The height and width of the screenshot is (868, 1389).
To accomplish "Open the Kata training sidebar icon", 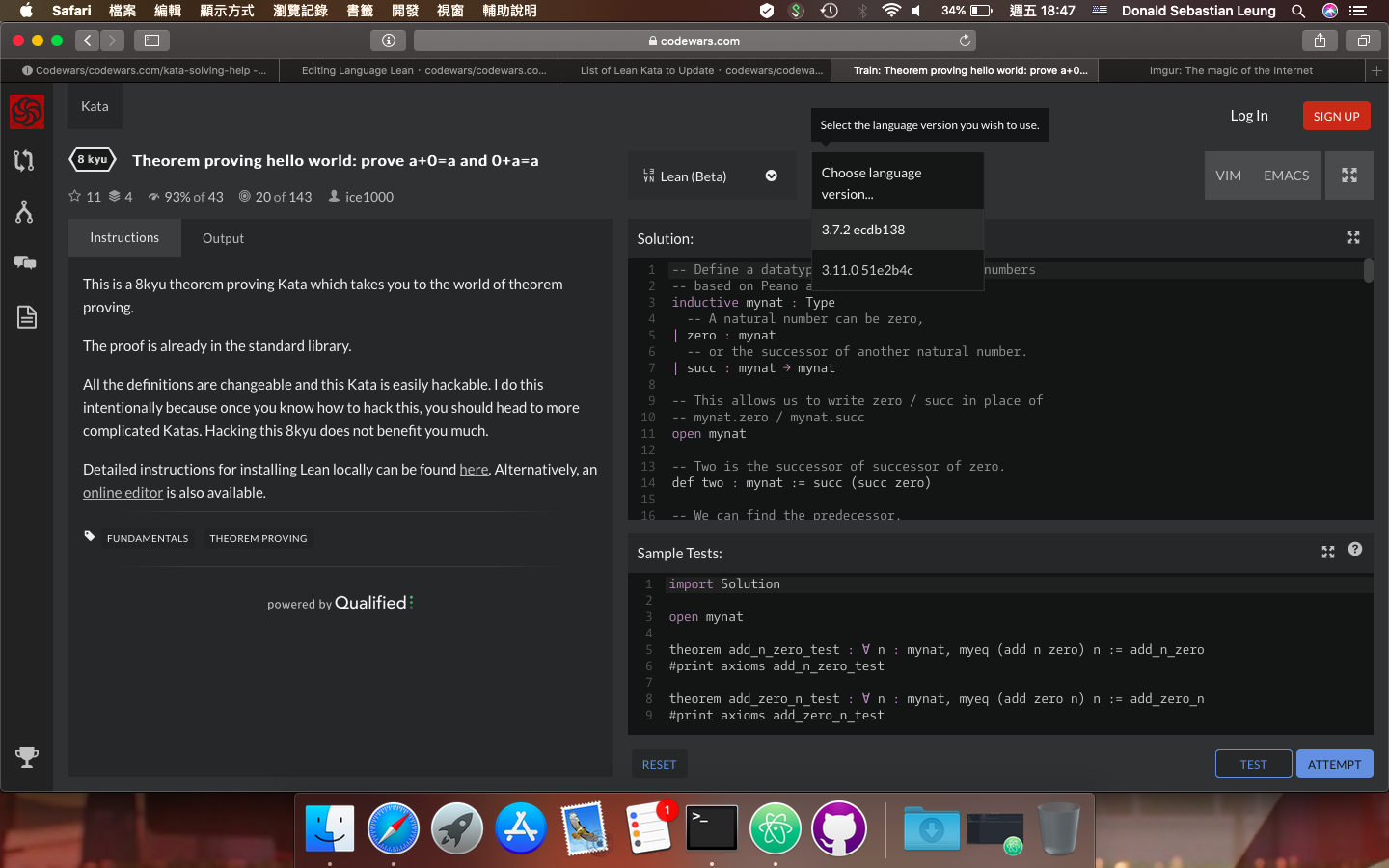I will 24,161.
